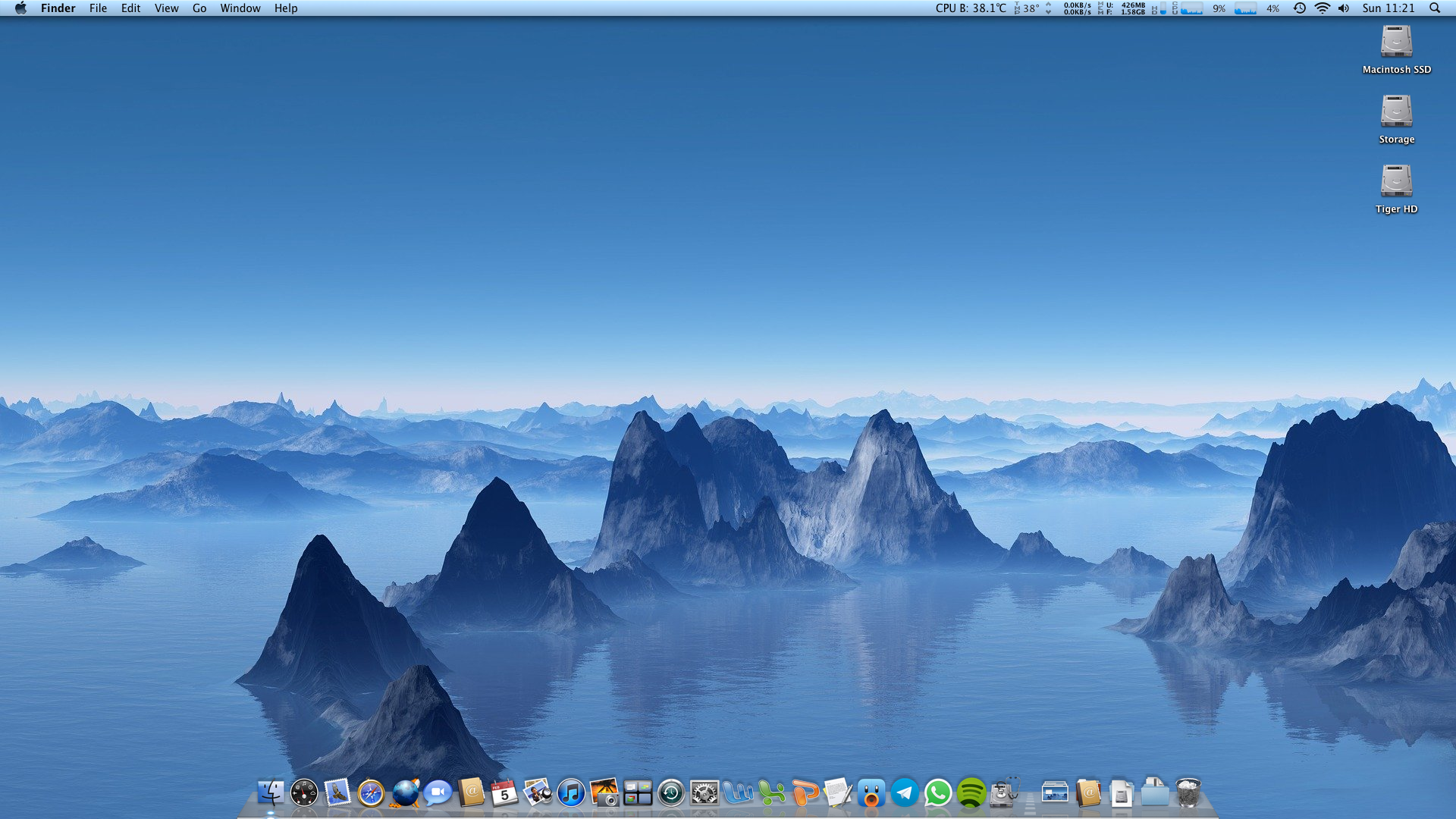Open WhatsApp from the Dock

pos(938,793)
